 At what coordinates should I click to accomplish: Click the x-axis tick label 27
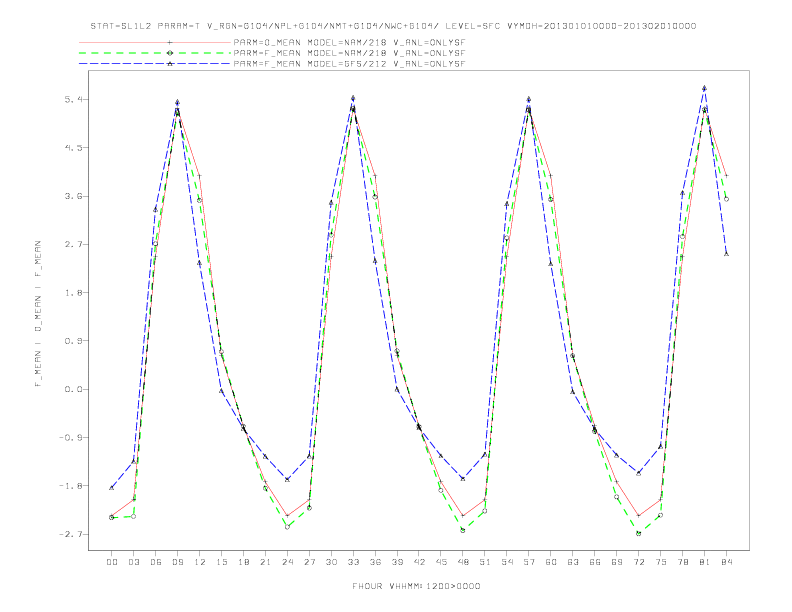pos(309,562)
